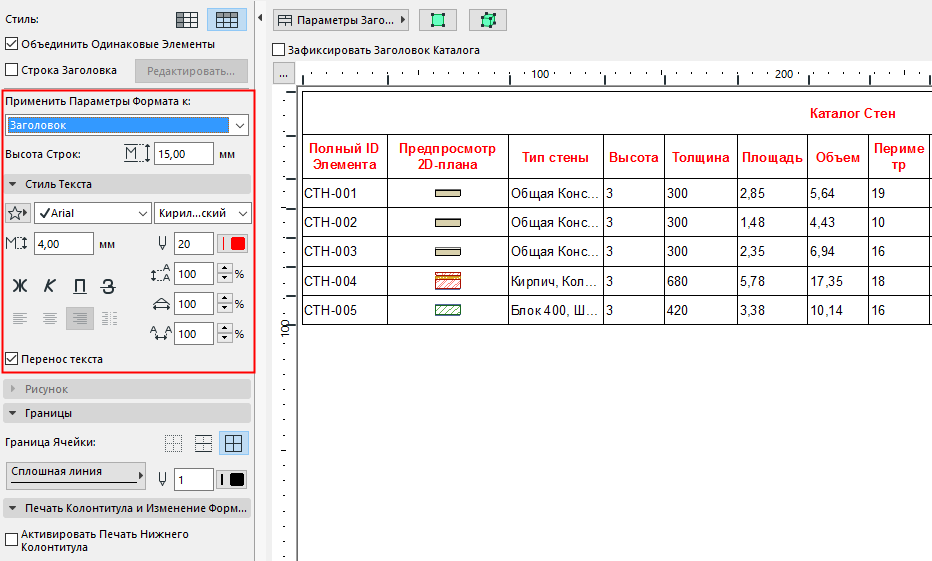Select right text alignment
Viewport: 932px width, 561px height.
click(80, 319)
